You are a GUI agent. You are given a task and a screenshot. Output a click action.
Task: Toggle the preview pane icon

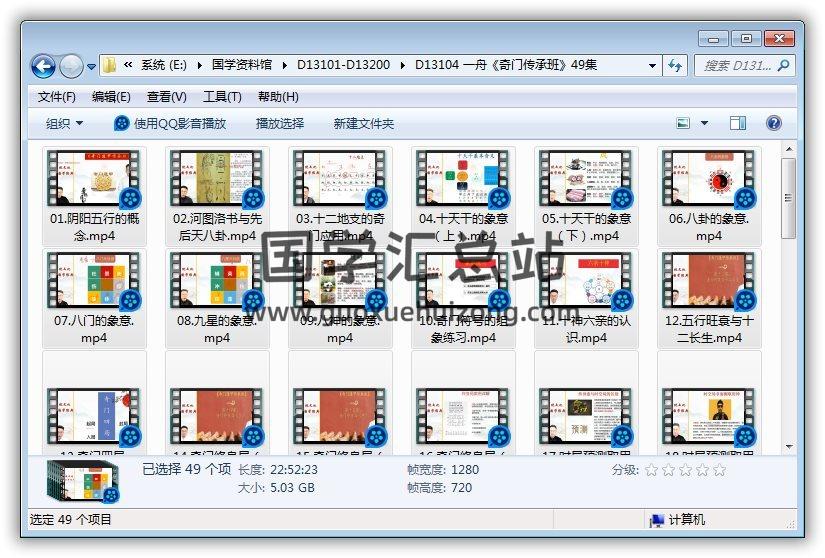(x=738, y=124)
